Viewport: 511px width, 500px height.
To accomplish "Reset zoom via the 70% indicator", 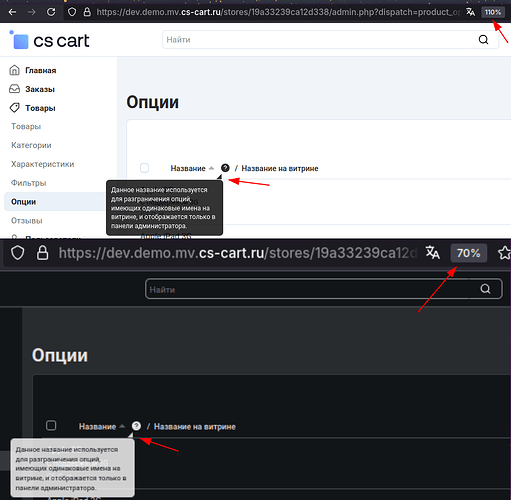I will [x=468, y=253].
